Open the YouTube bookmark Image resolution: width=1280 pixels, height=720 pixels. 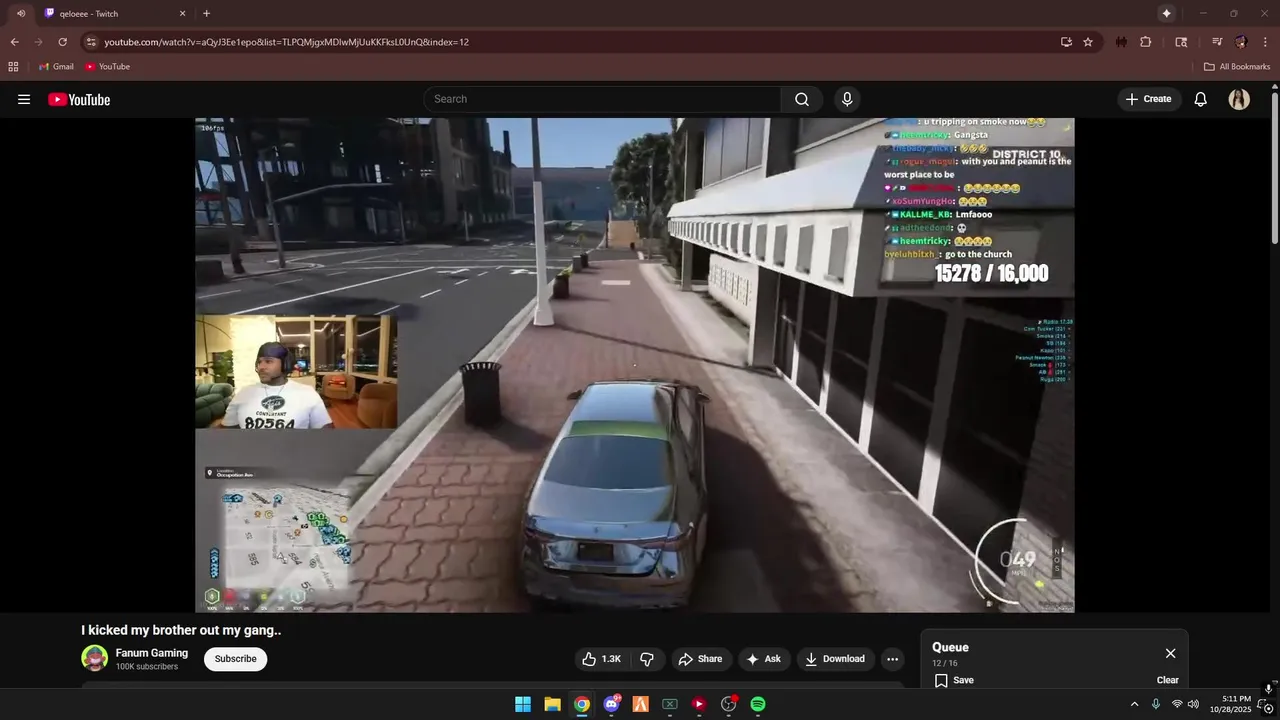point(107,67)
